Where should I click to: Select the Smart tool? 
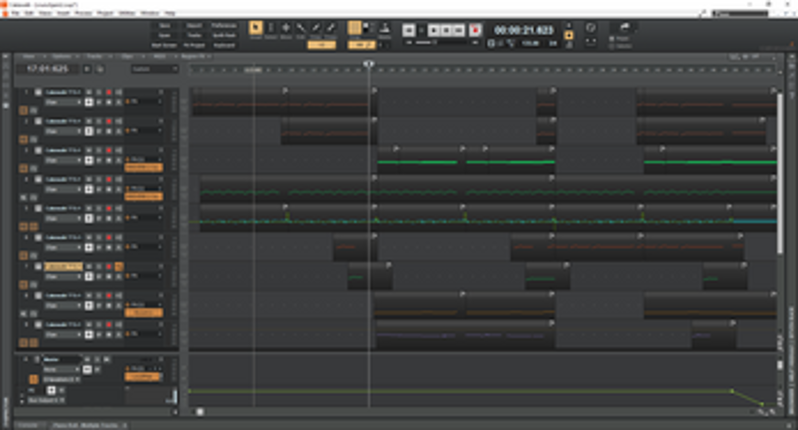(x=255, y=28)
